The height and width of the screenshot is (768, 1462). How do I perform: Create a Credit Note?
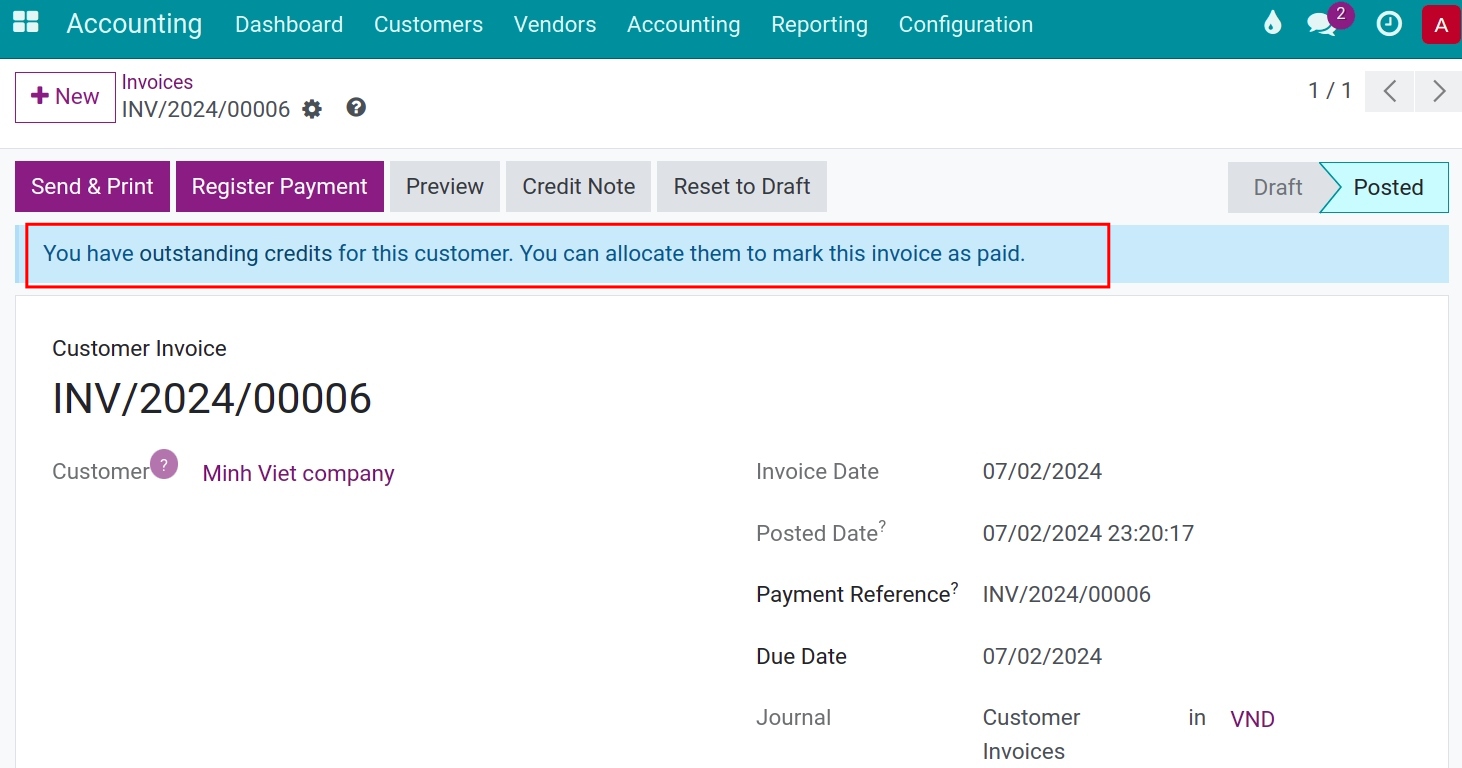point(579,187)
